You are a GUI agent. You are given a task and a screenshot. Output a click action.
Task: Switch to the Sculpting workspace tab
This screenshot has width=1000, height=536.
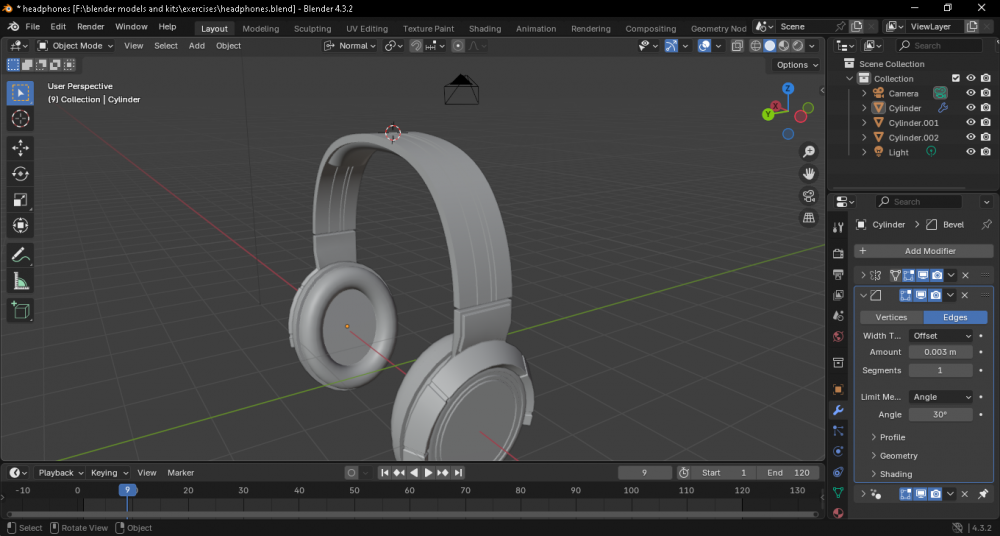click(x=312, y=28)
